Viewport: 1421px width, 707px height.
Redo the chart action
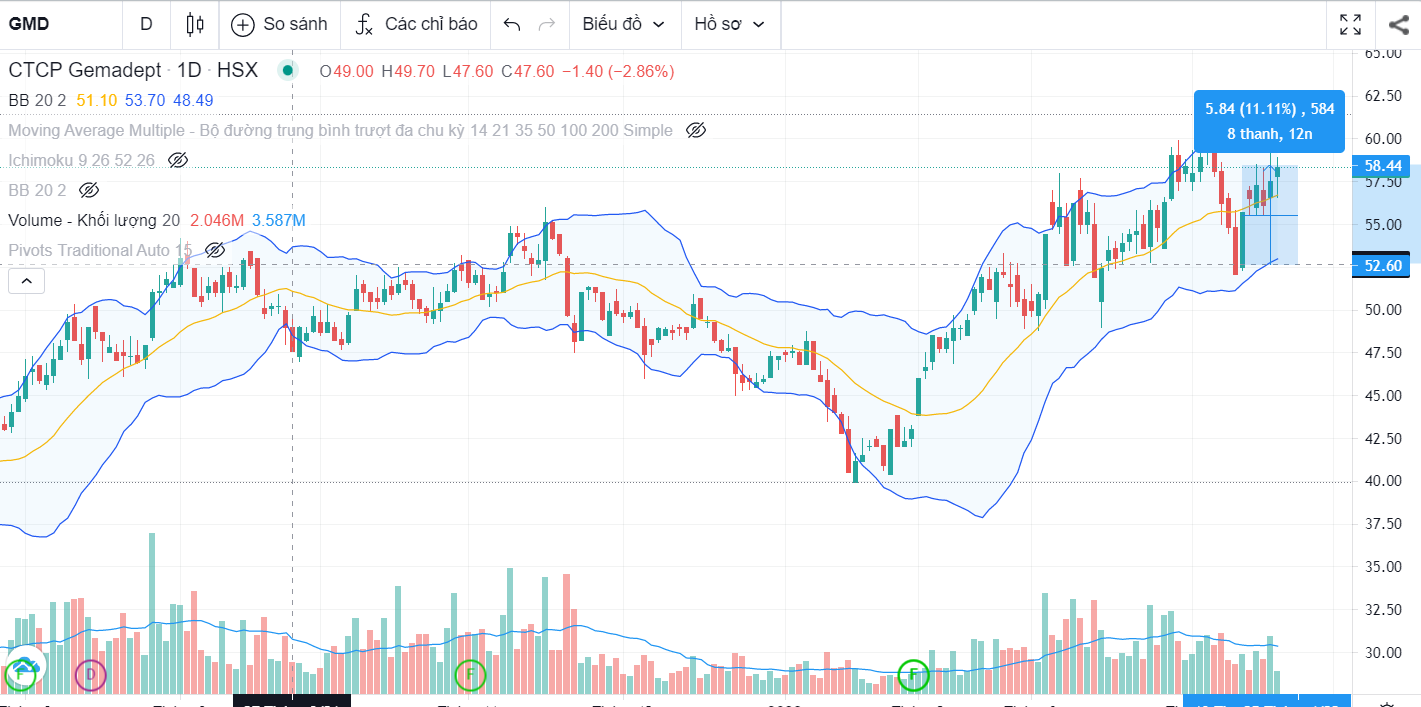546,24
